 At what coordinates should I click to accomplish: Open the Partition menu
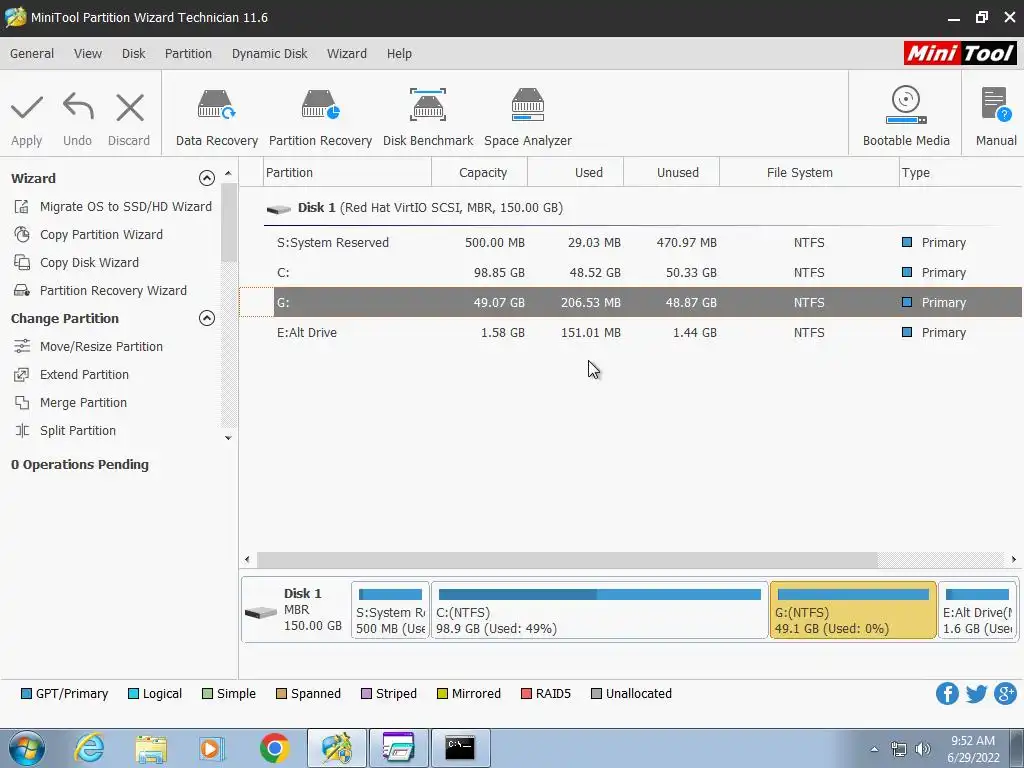pos(188,54)
